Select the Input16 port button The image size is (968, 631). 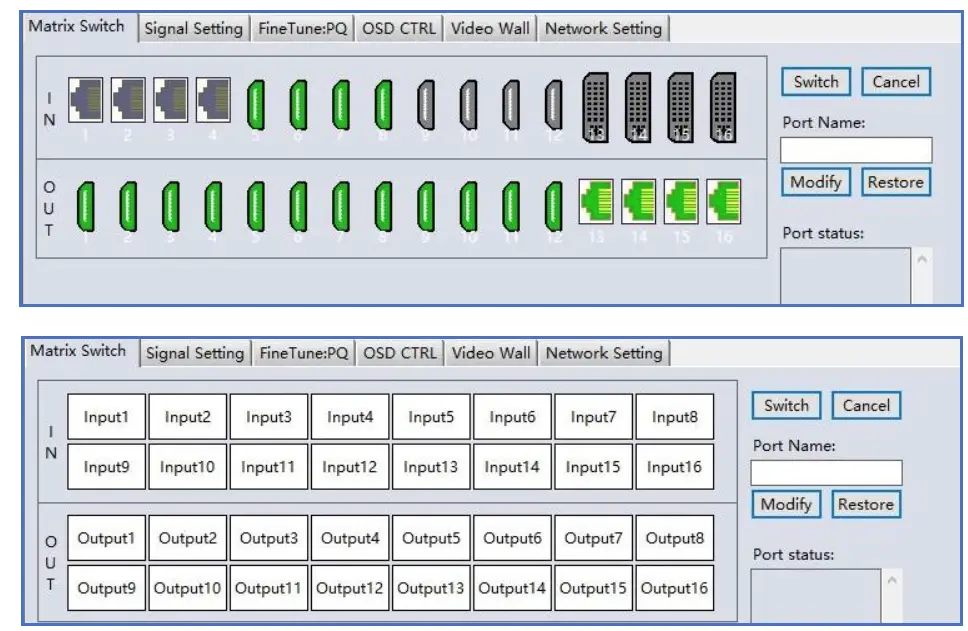point(675,466)
